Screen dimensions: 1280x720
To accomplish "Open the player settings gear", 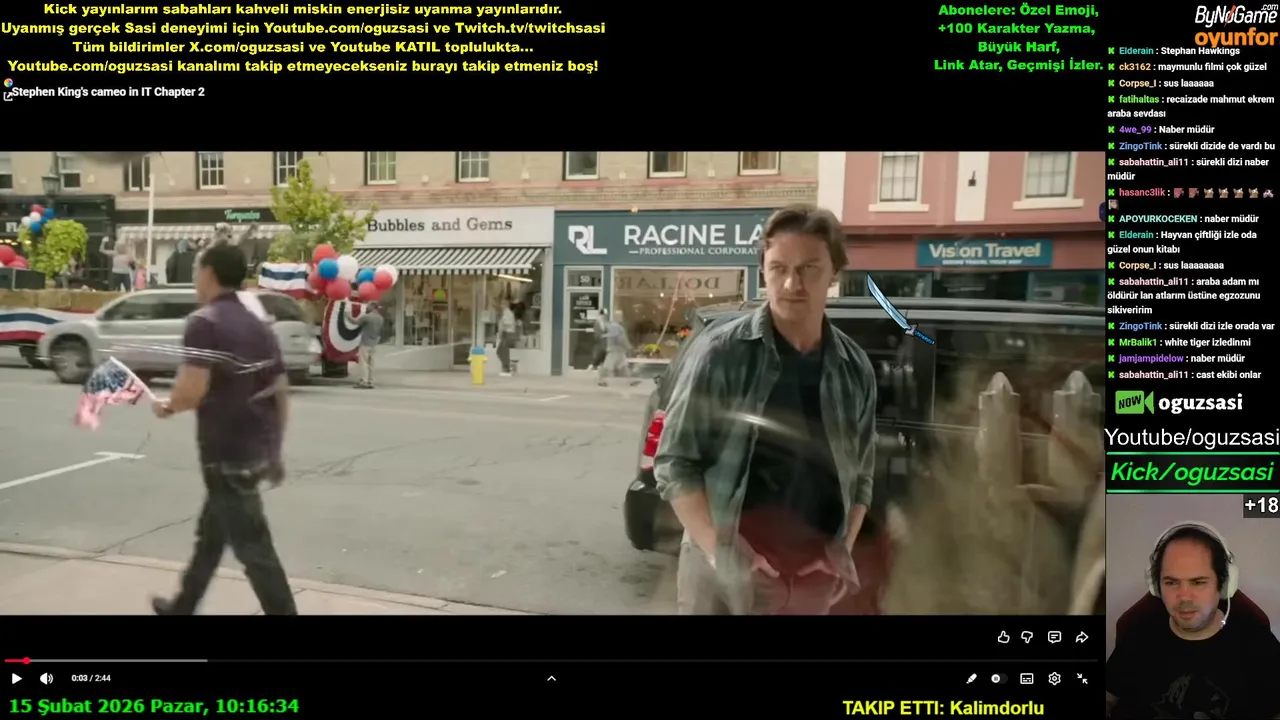I will point(1054,678).
